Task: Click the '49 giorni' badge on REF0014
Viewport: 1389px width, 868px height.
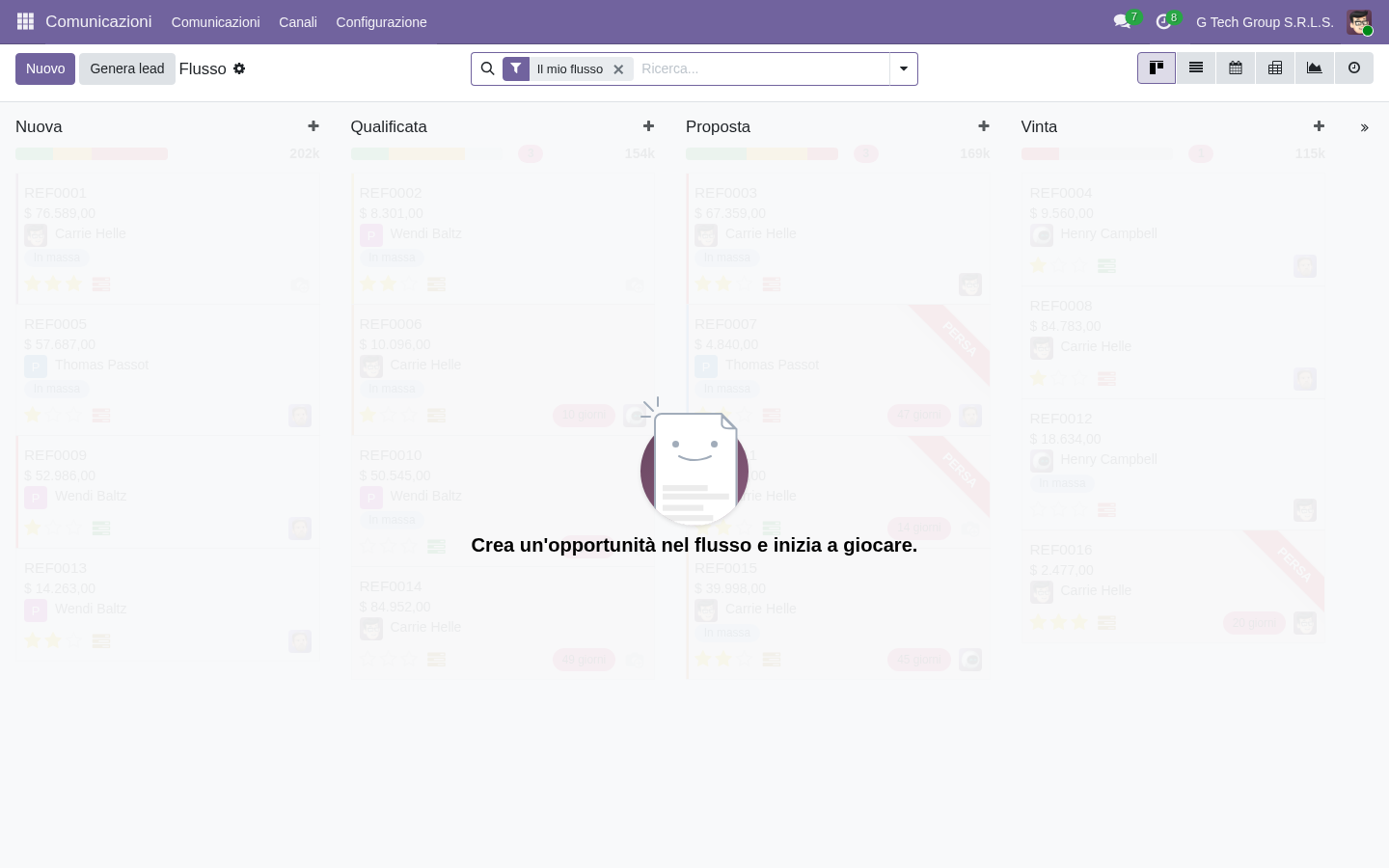Action: 584,660
